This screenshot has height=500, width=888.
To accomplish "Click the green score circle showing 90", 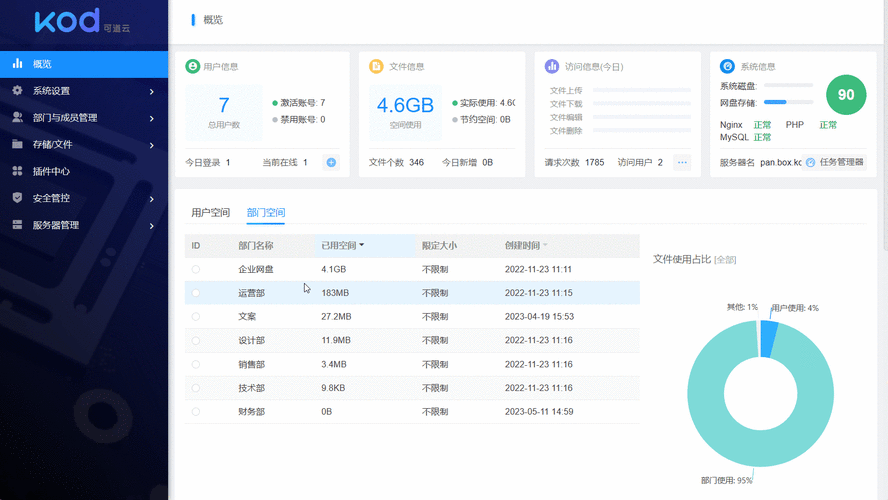I will coord(846,95).
